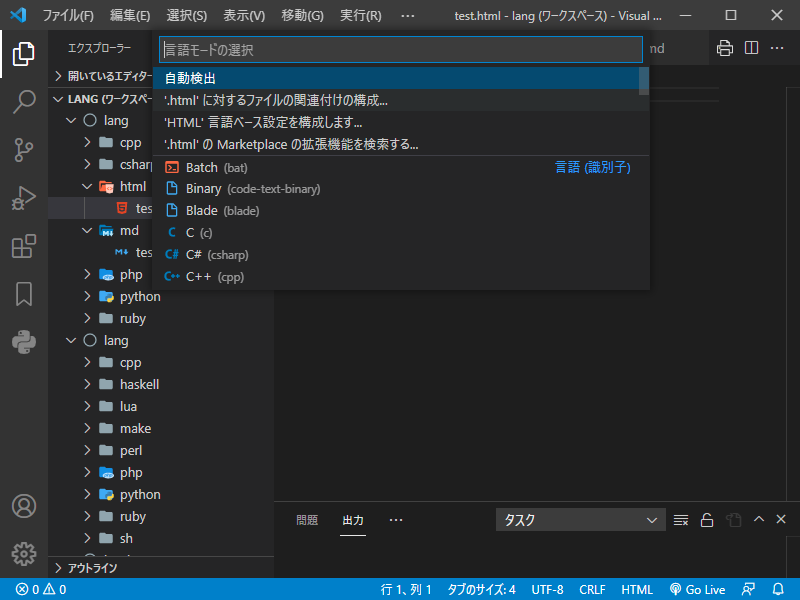Image resolution: width=800 pixels, height=600 pixels.
Task: Click the quick pick list scrollbar
Action: [644, 81]
